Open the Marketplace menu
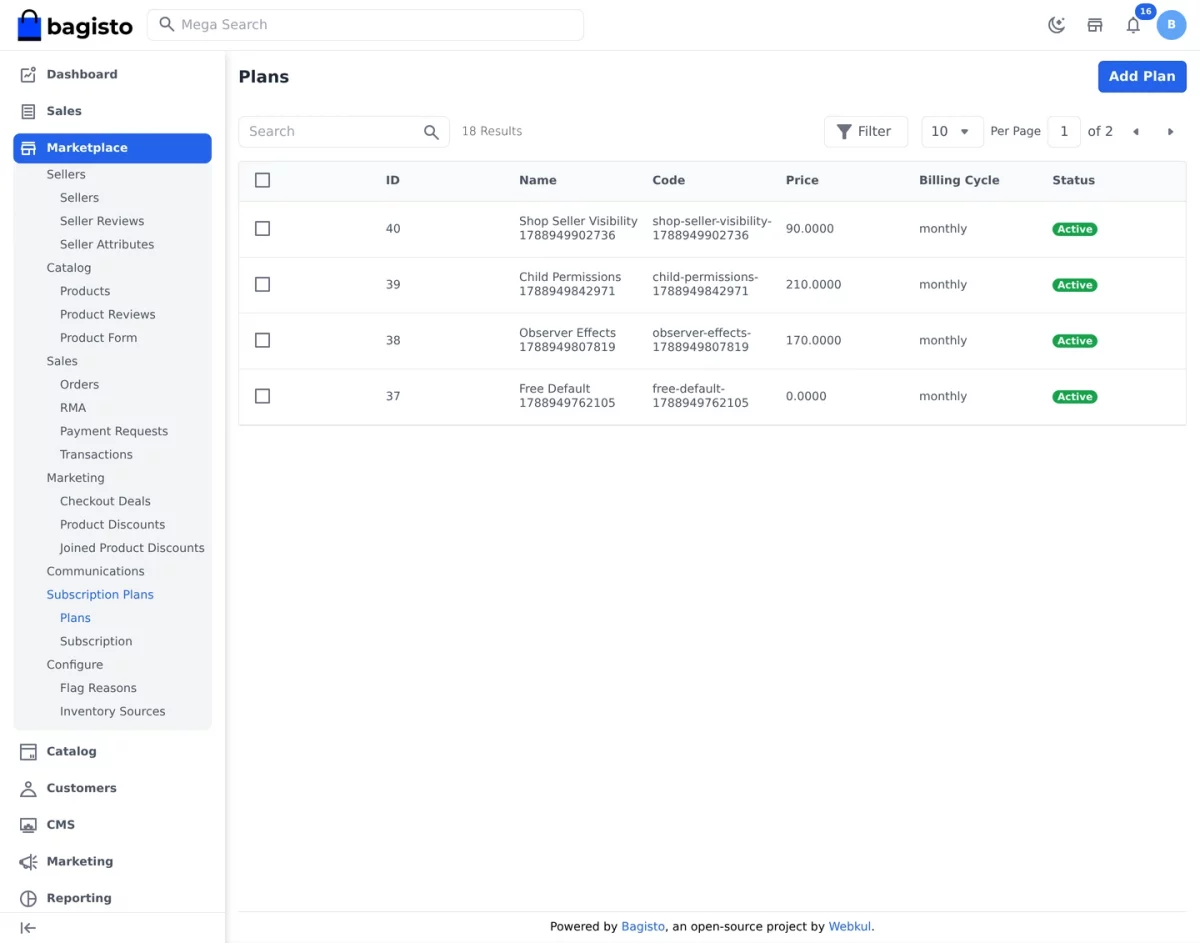Viewport: 1200px width, 943px height. (x=112, y=148)
